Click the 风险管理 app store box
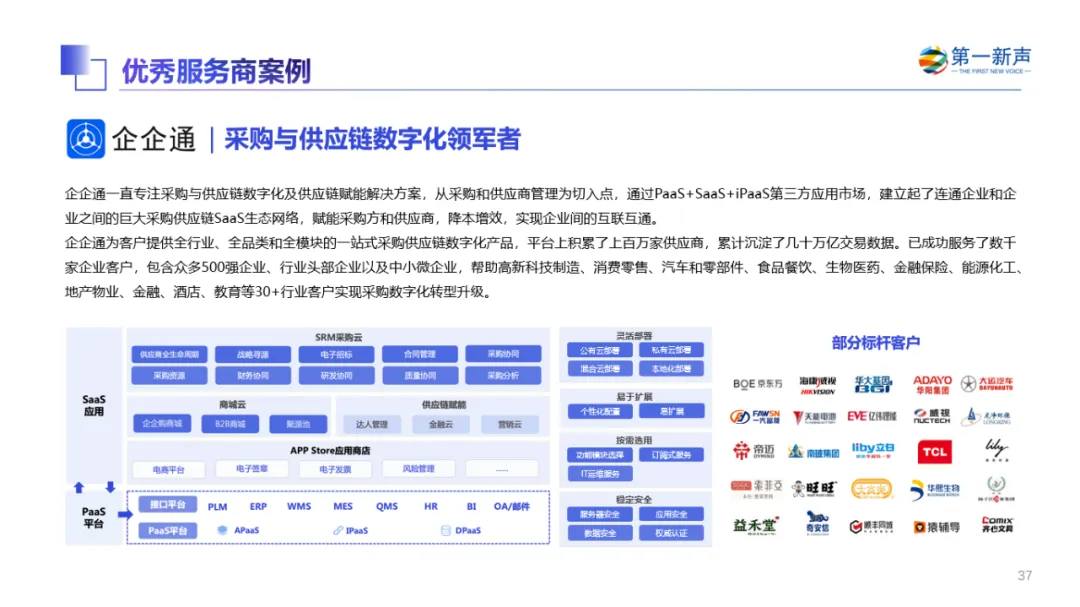The image size is (1080, 607). pos(419,469)
